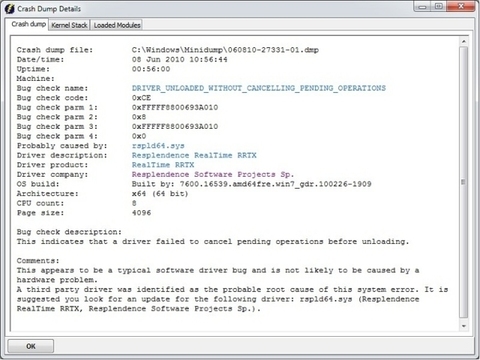
Task: Close the Crash Dump Details window
Action: [461, 6]
